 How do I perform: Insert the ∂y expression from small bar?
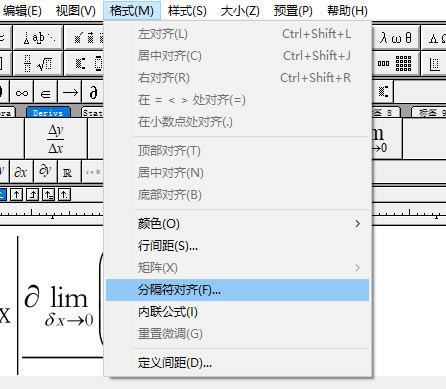(x=45, y=171)
